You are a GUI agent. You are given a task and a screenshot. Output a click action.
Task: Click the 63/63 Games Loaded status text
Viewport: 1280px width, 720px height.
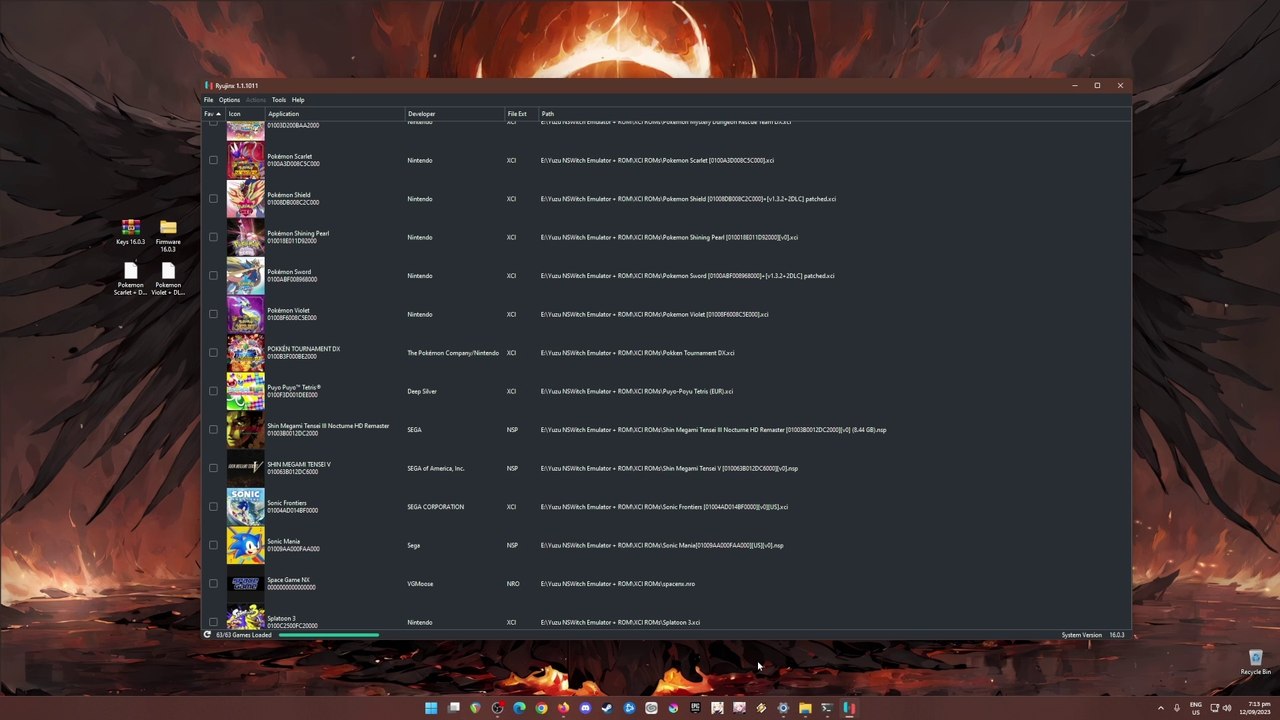click(244, 635)
